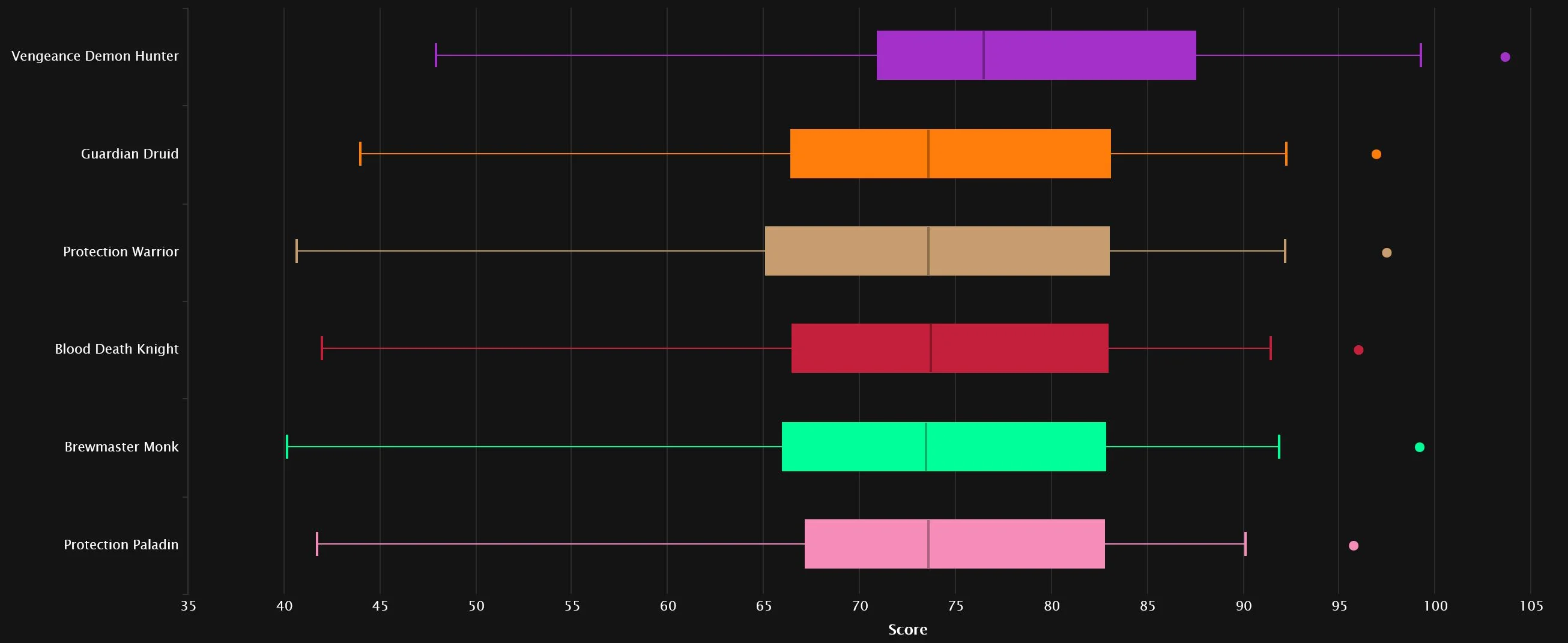Select the purple Vengeance Demon Hunter box
Image resolution: width=1568 pixels, height=643 pixels.
tap(1036, 55)
